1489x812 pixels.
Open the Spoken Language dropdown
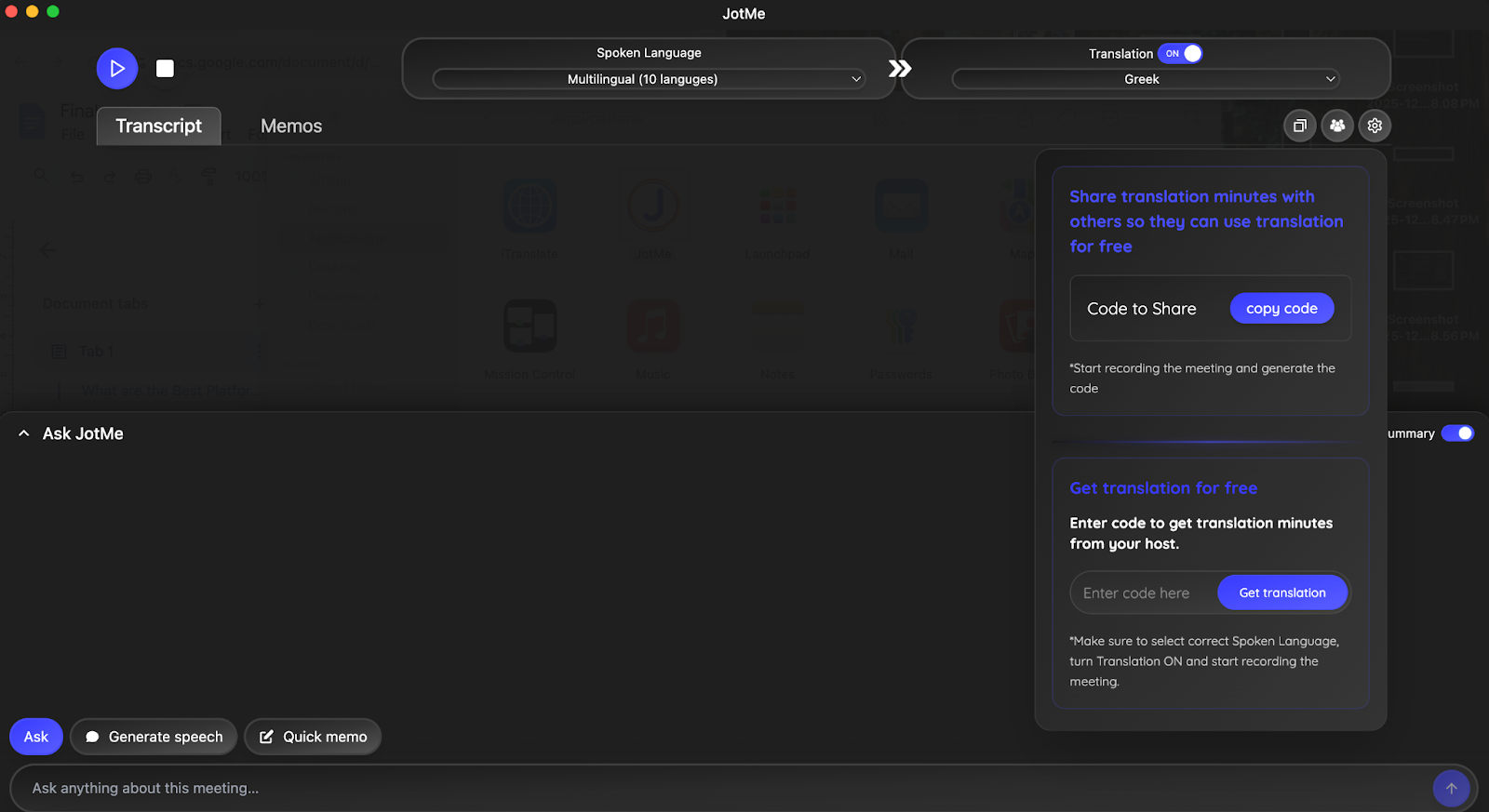point(649,79)
